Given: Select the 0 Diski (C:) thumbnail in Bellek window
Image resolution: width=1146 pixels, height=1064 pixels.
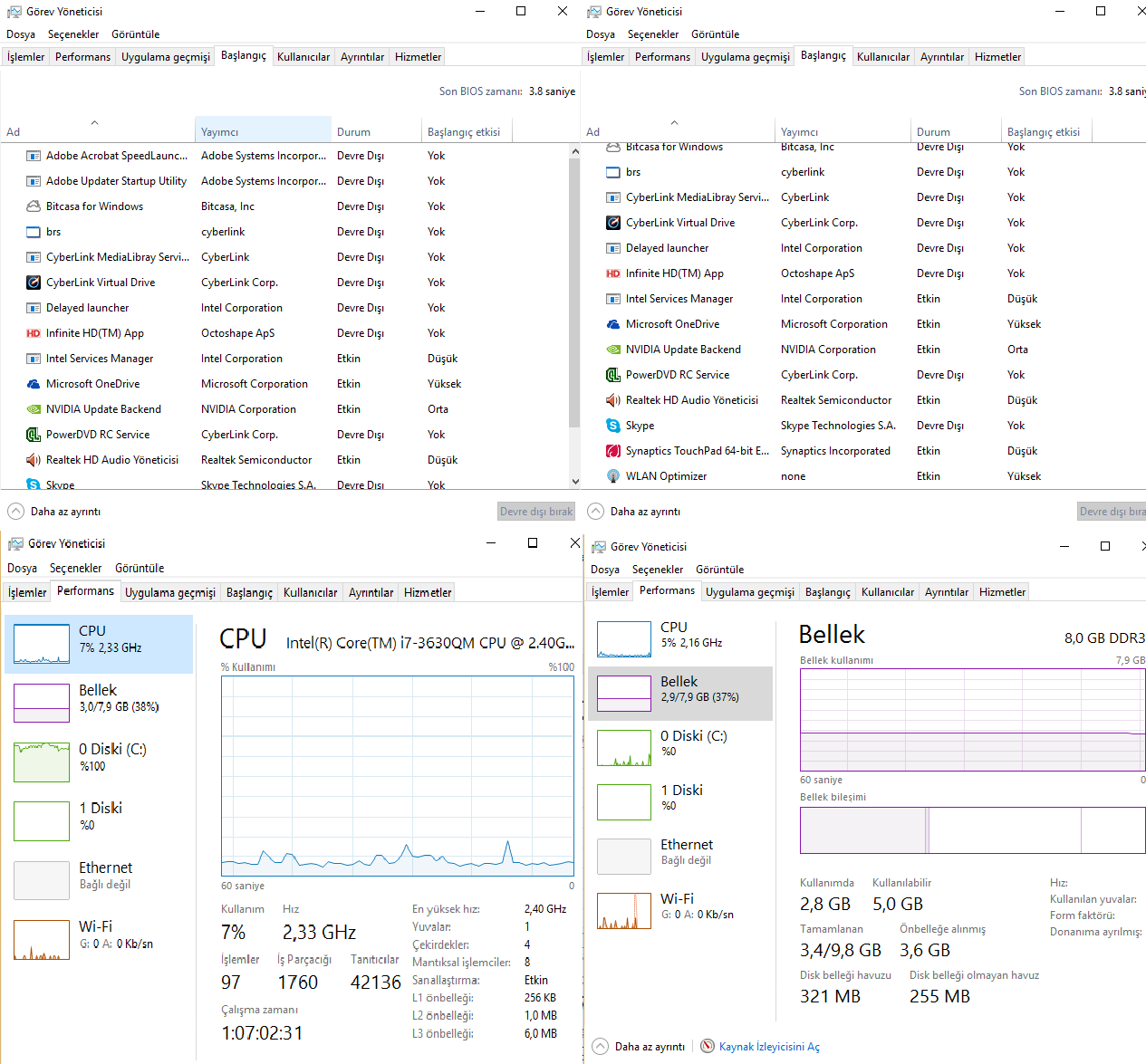Looking at the screenshot, I should [624, 748].
